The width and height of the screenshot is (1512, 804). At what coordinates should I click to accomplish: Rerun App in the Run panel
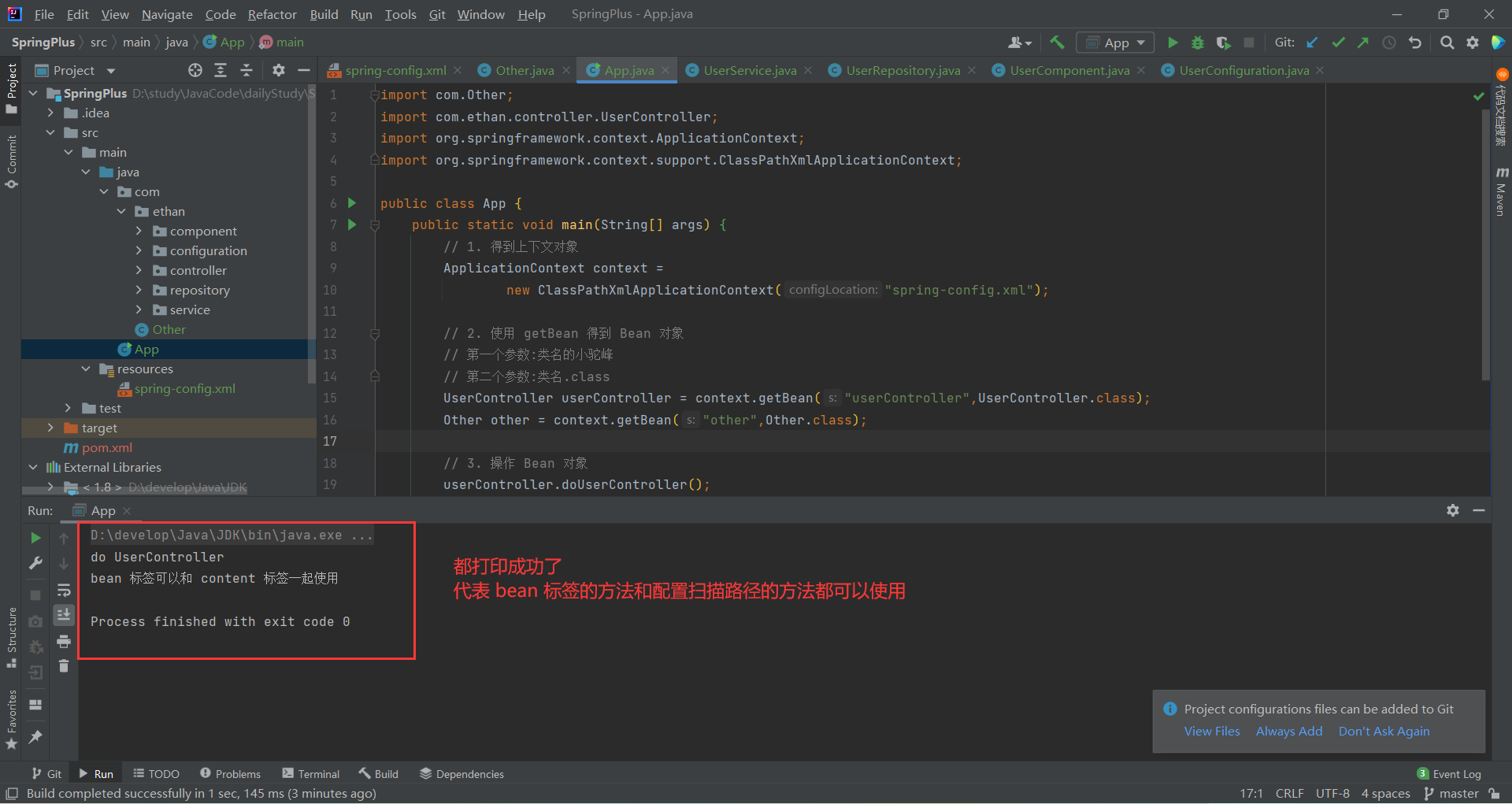[x=35, y=538]
